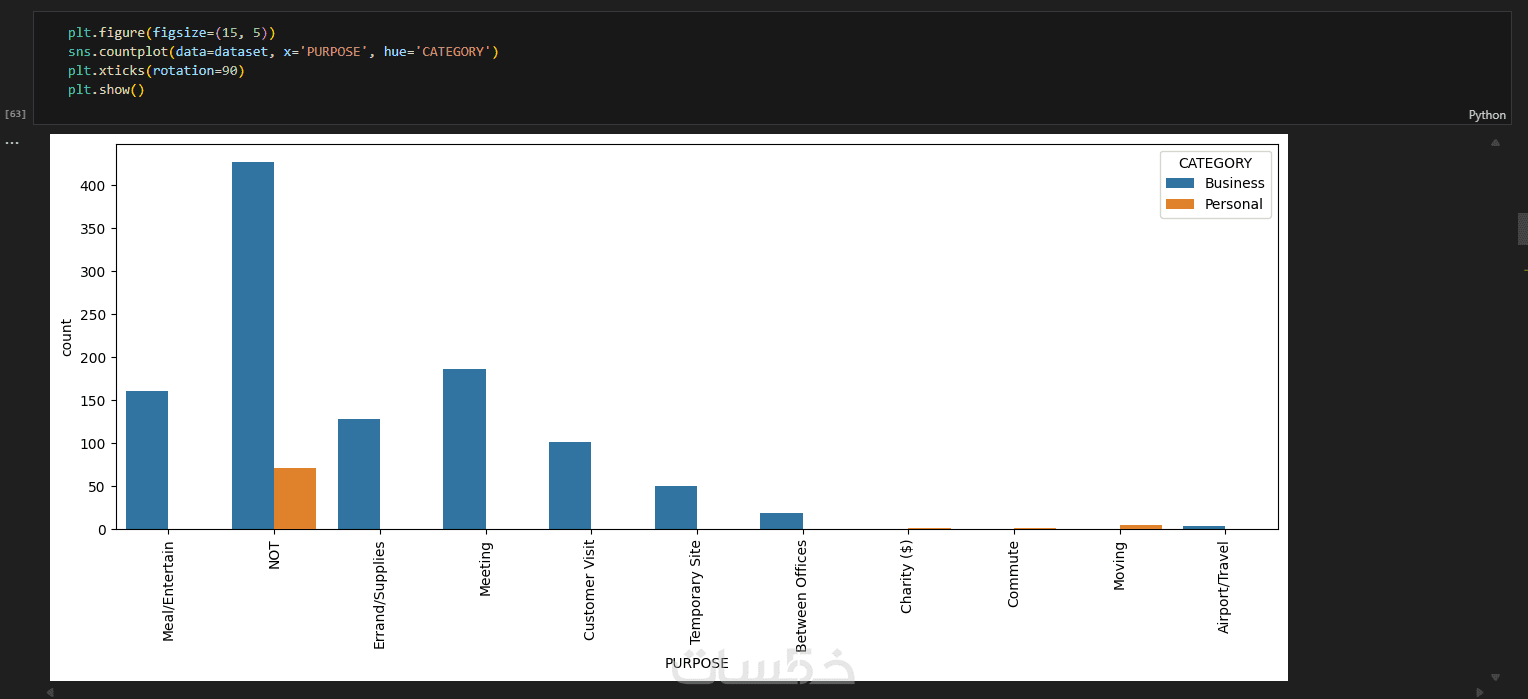Open the cell output ellipsis menu

pyautogui.click(x=12, y=143)
